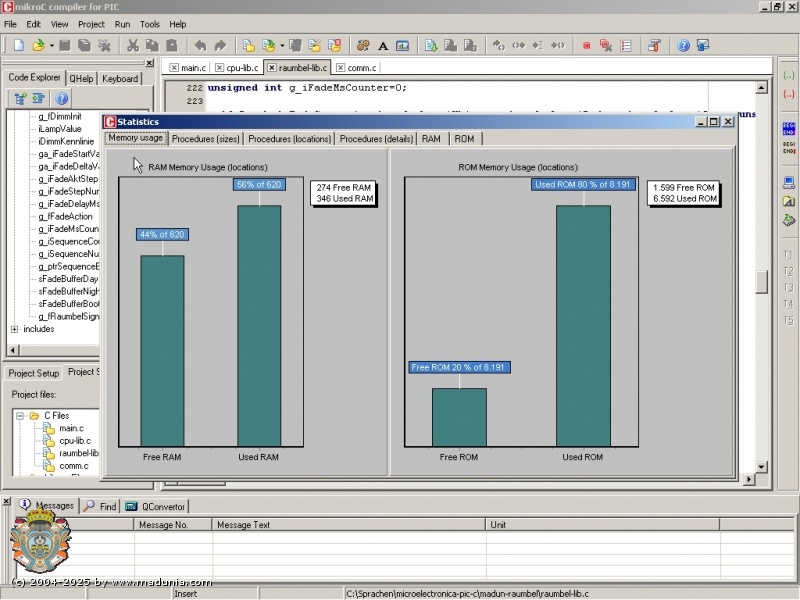Expand the includes node in Code Explorer
This screenshot has height=600, width=800.
click(14, 329)
